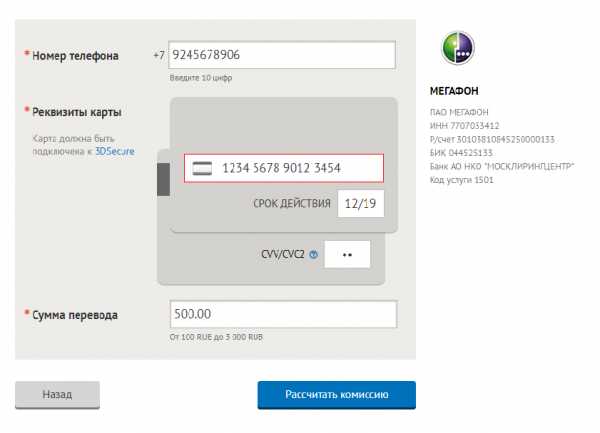
Task: Click the ПАО МЕГАФОН text
Action: coord(459,112)
